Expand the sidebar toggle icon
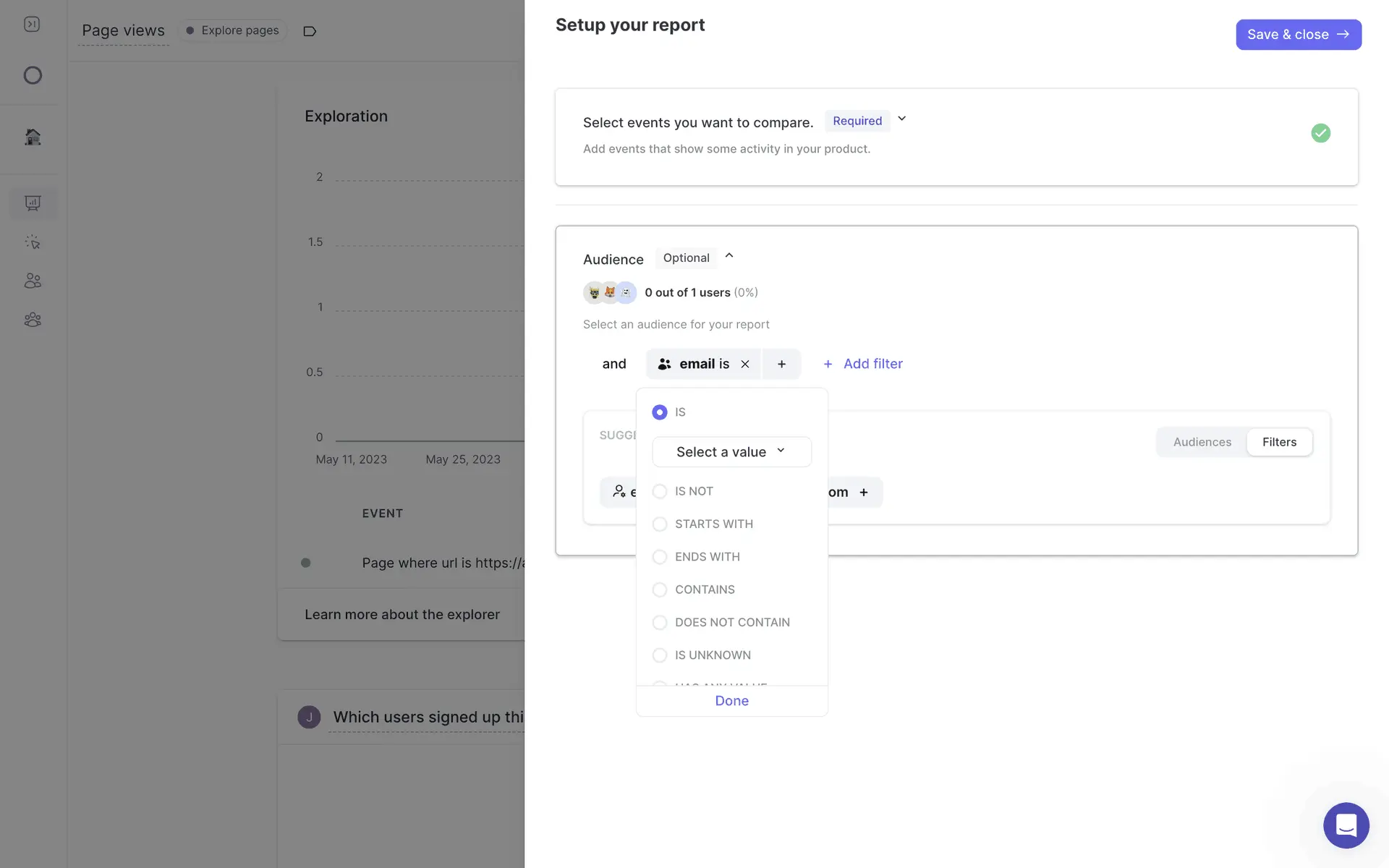The height and width of the screenshot is (868, 1389). click(x=32, y=25)
